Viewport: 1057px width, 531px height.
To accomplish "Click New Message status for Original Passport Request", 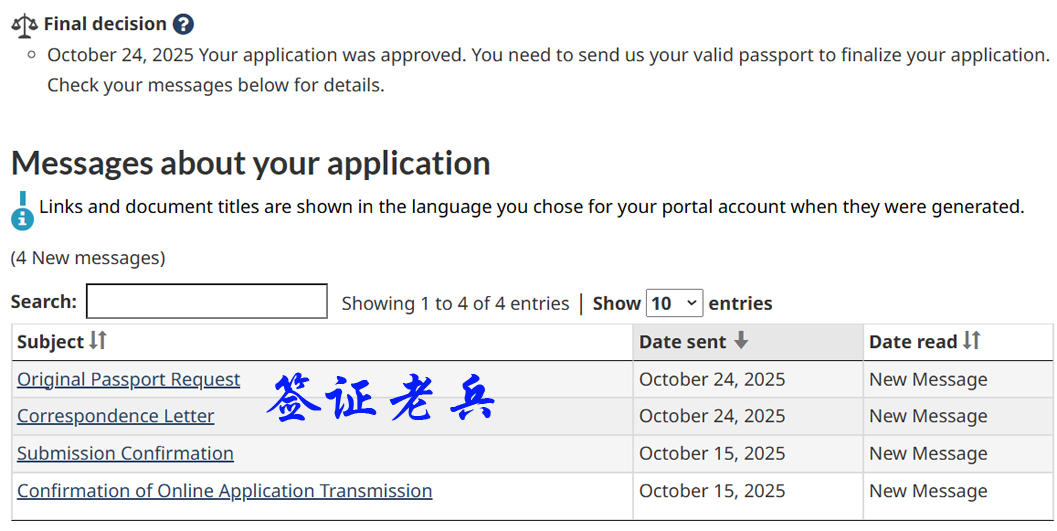I will coord(928,379).
